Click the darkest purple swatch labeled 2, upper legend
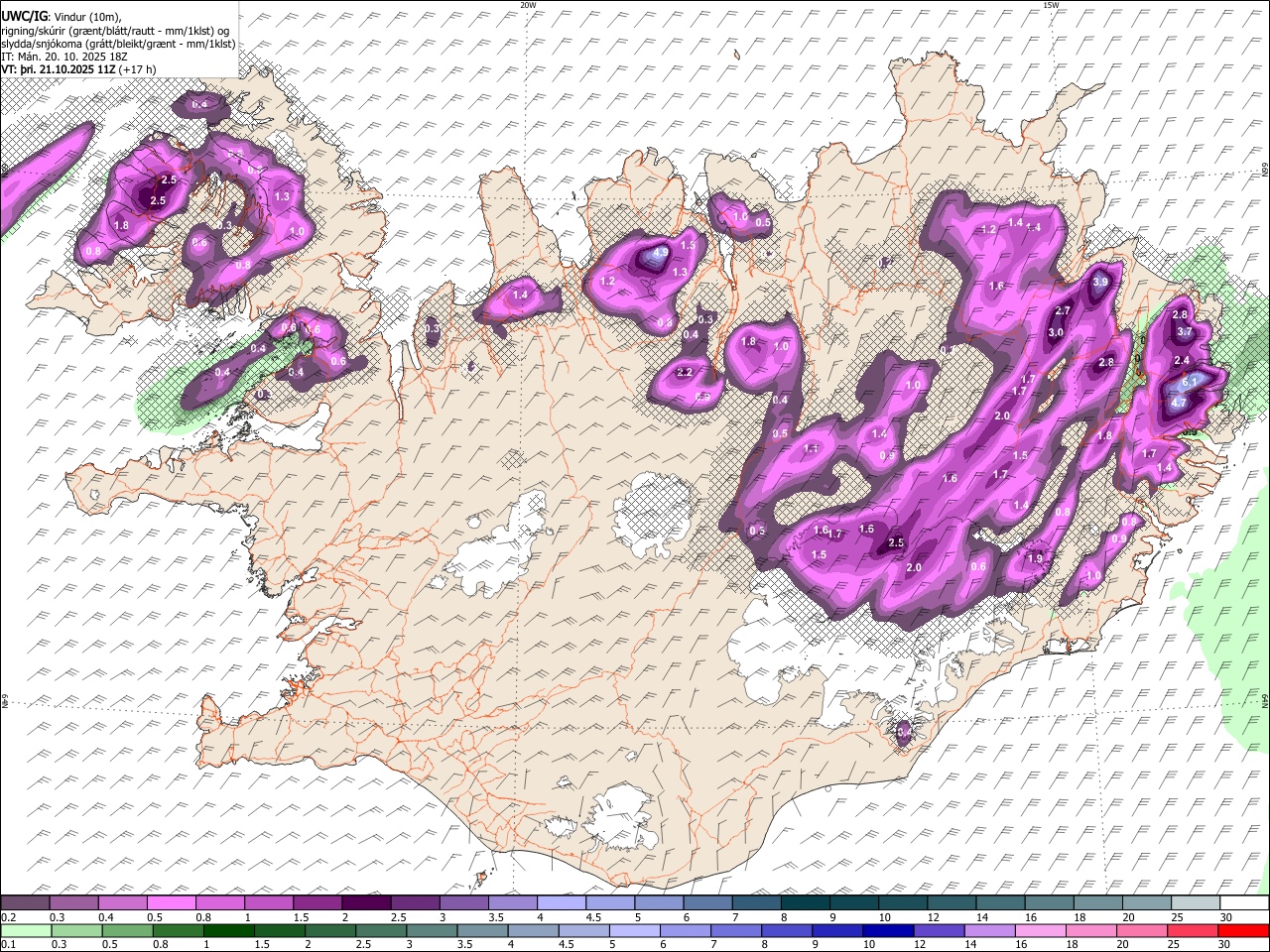Screen dimensions: 1270x952 point(365,902)
